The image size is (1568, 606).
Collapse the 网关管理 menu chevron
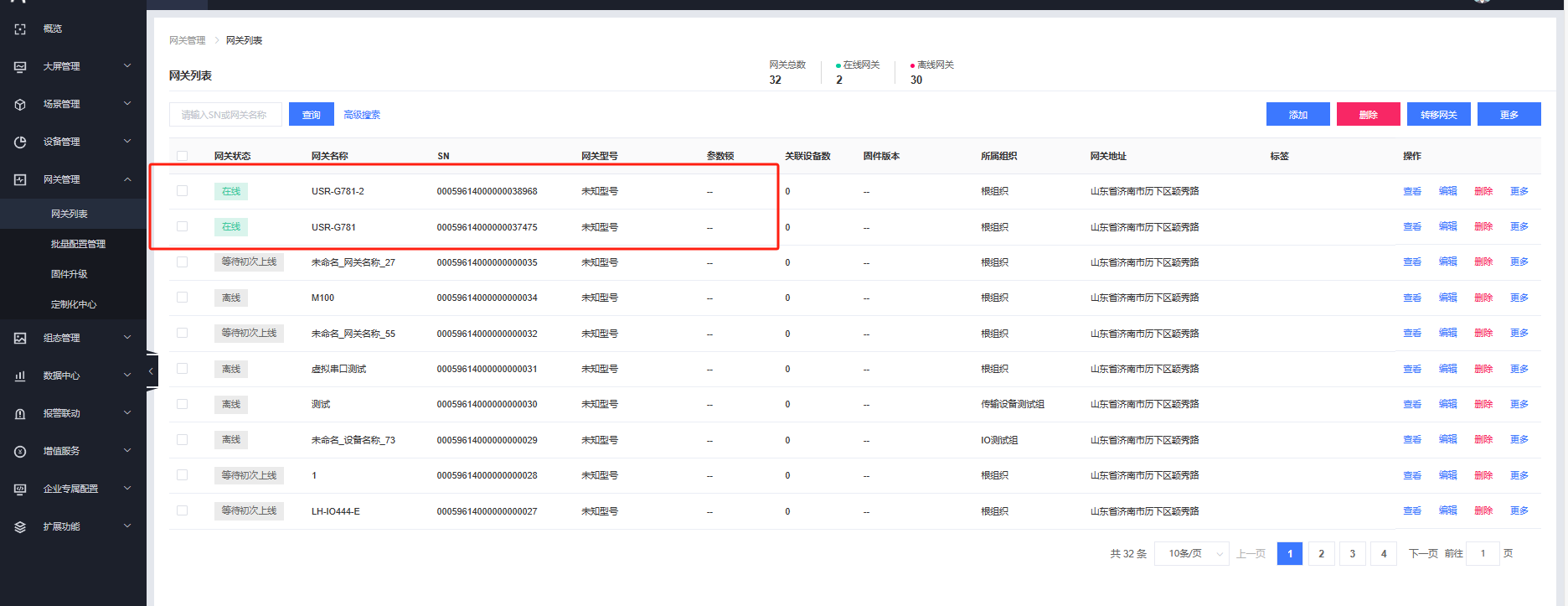tap(127, 179)
